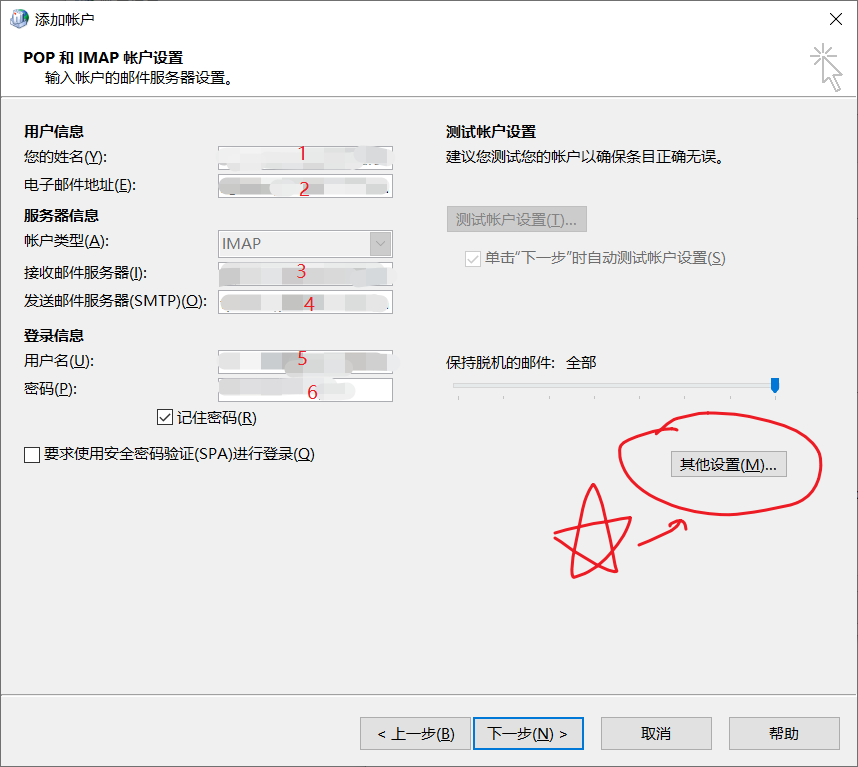Click the 保持脱机的邮件 slider handle
Viewport: 858px width, 767px height.
[x=775, y=385]
